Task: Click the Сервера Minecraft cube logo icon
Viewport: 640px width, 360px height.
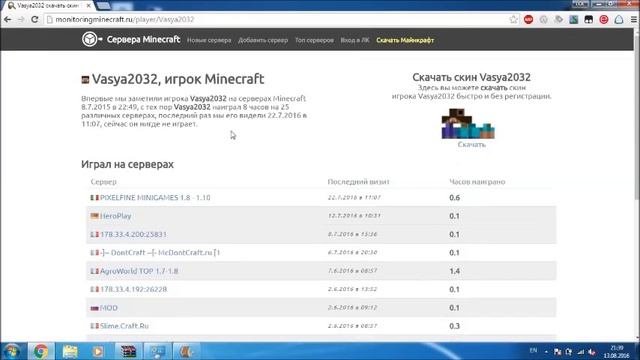Action: click(89, 39)
